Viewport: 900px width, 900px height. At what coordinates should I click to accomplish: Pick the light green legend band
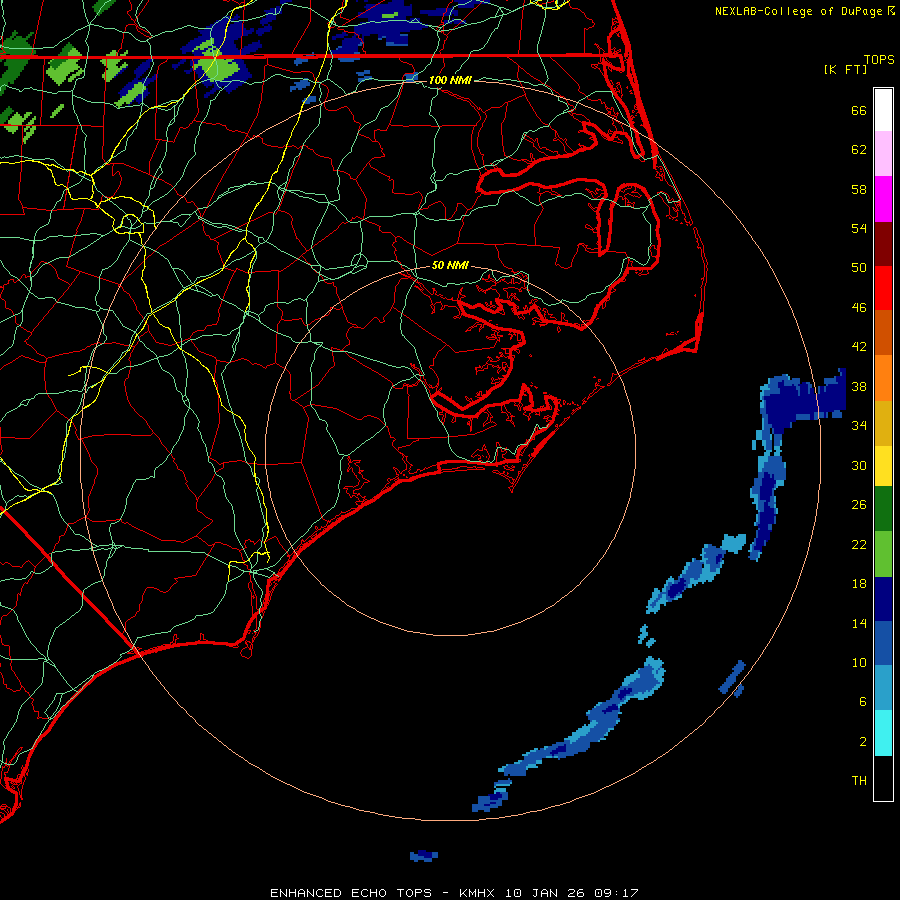point(883,554)
